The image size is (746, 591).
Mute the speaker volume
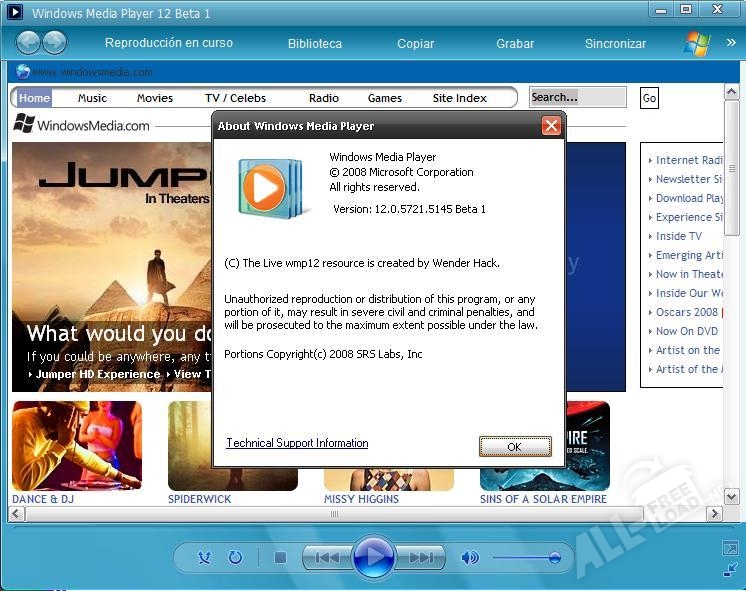coord(469,557)
